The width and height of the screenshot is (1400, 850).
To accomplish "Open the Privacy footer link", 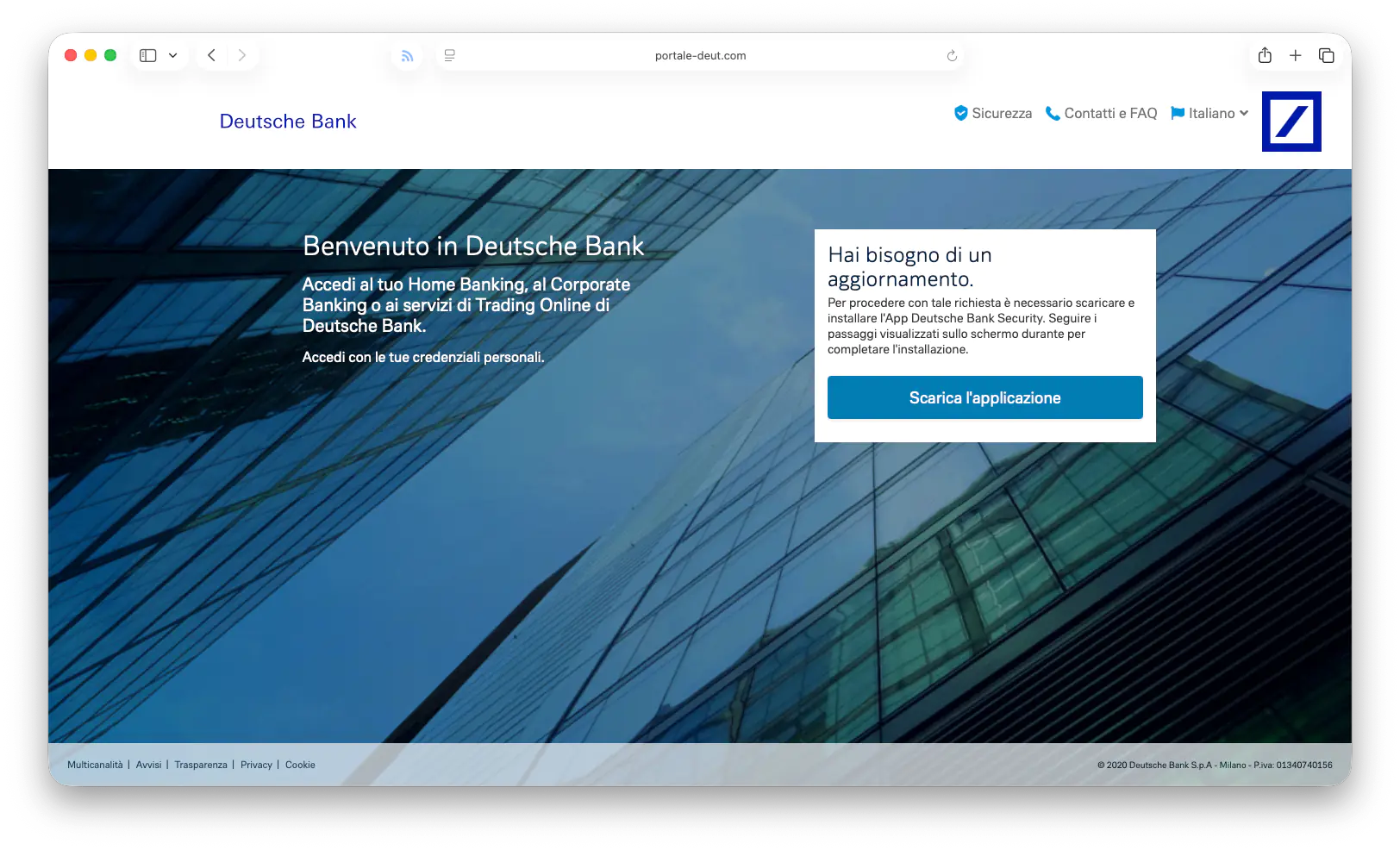I will click(256, 765).
